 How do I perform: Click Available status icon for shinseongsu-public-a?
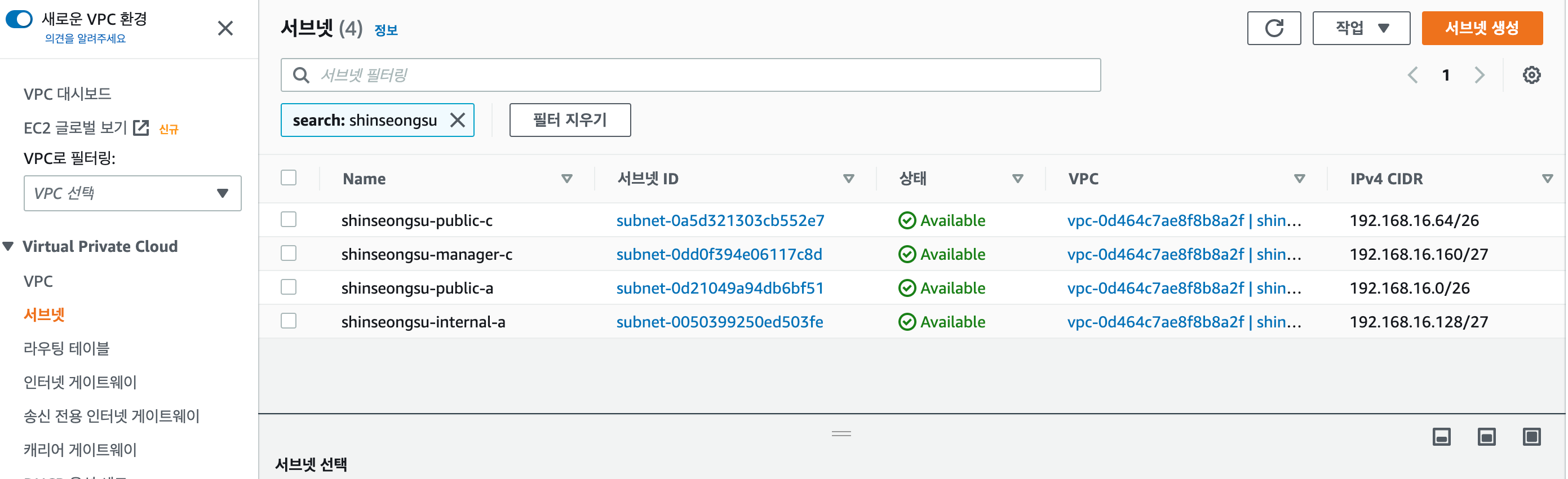pos(907,288)
